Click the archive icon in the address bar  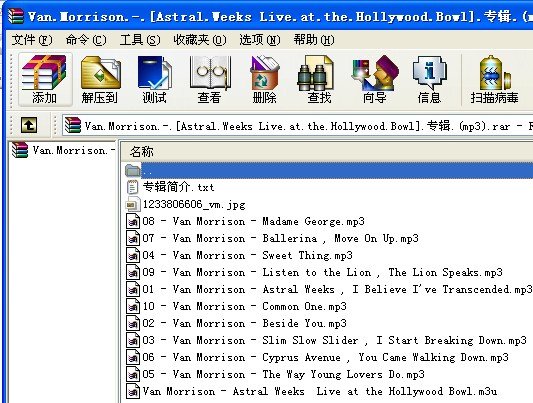click(x=73, y=125)
